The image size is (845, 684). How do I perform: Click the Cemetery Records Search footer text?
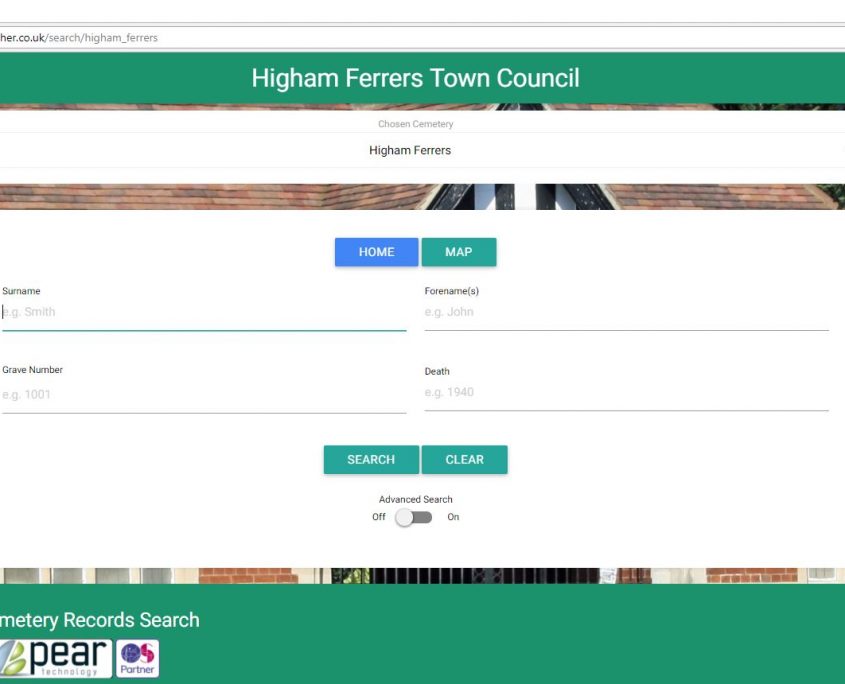(100, 620)
